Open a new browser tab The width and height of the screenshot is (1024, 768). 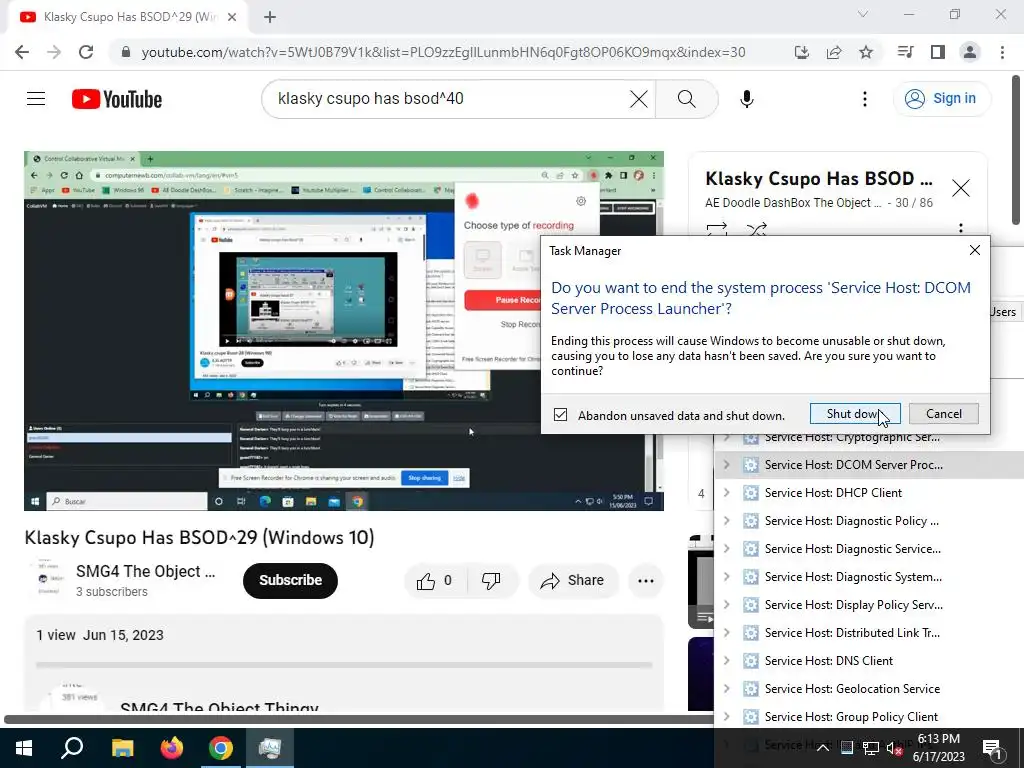coord(270,17)
